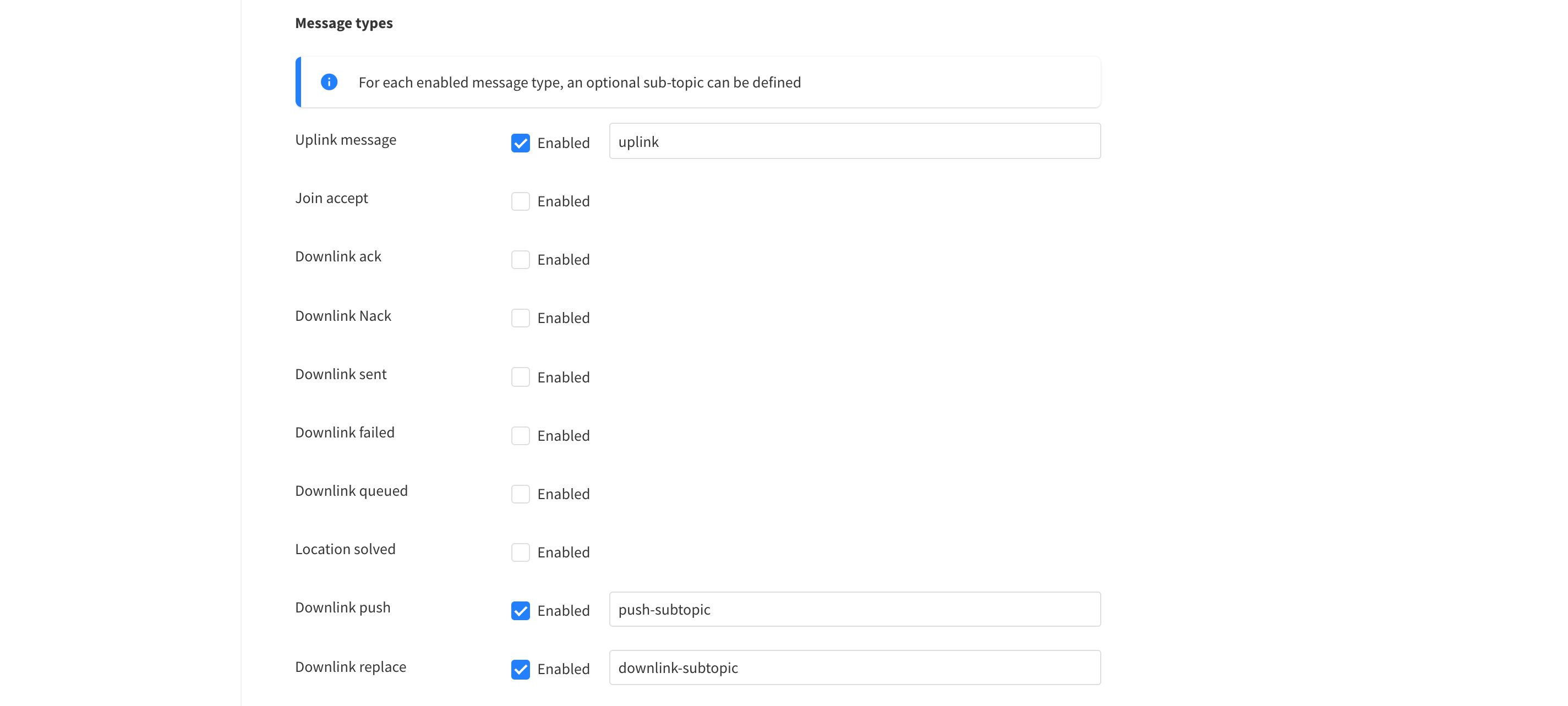Image resolution: width=1568 pixels, height=706 pixels.
Task: Click Enabled label beside Downlink queued
Action: point(563,494)
